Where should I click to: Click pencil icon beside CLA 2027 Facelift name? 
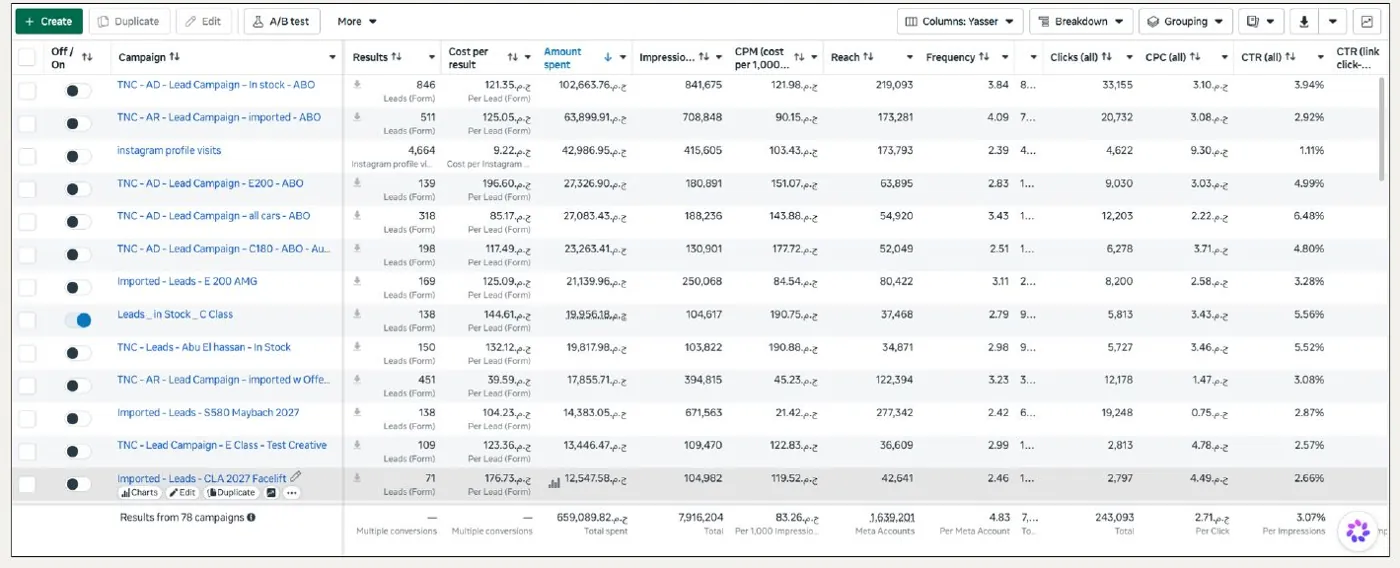click(x=296, y=477)
